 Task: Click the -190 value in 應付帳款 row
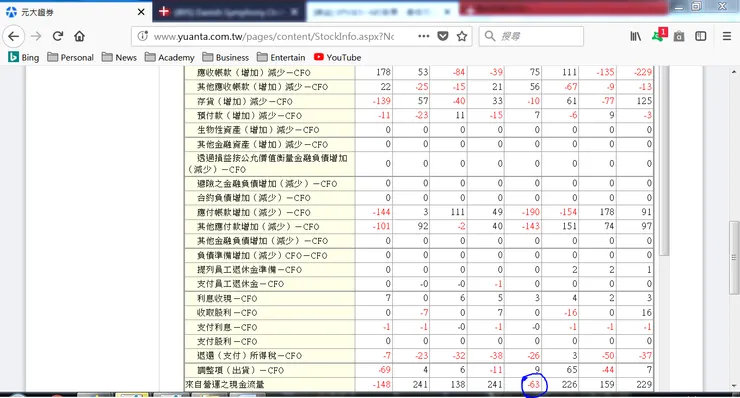pos(531,212)
